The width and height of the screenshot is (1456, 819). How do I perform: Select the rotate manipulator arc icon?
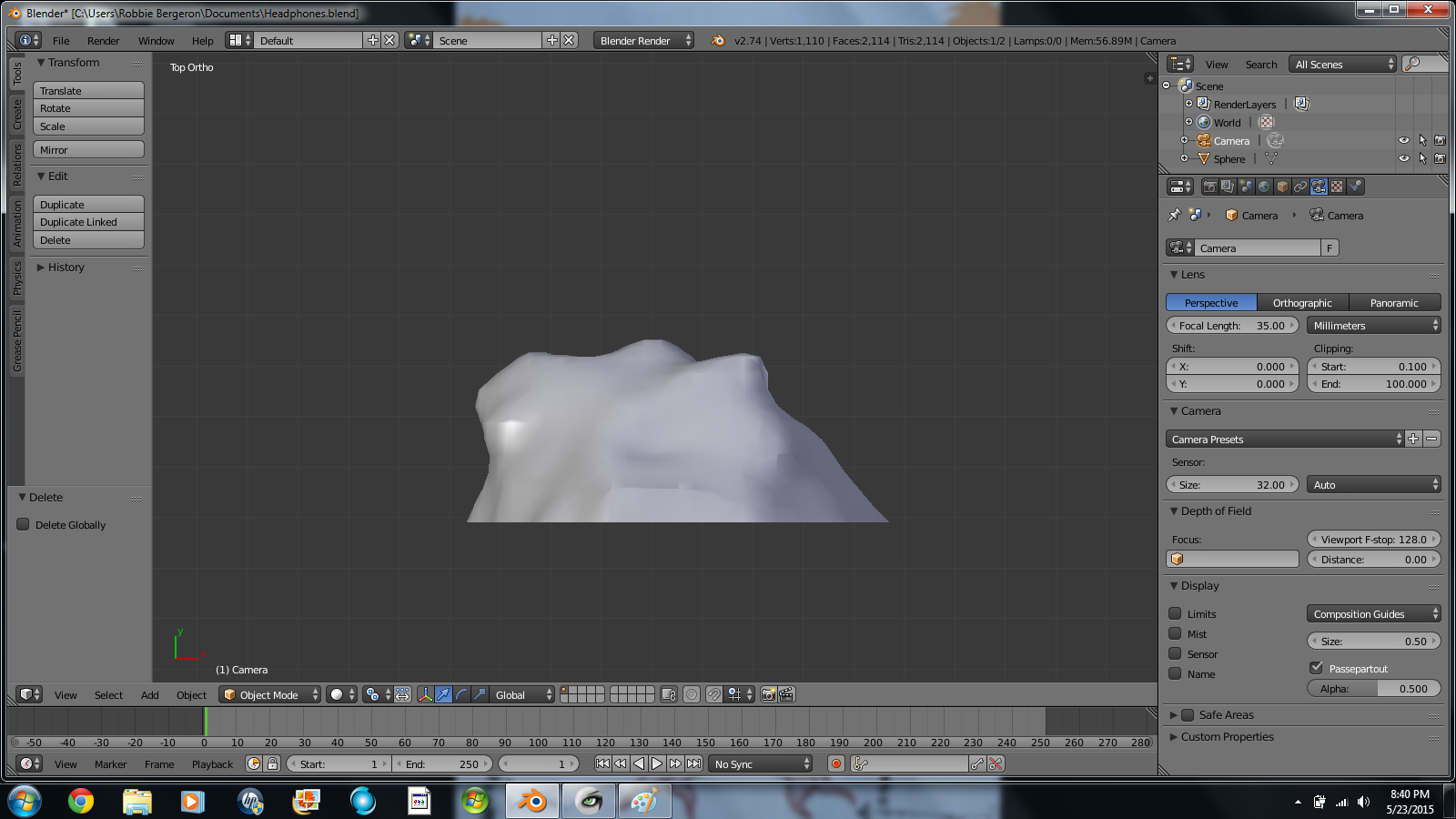tap(461, 694)
